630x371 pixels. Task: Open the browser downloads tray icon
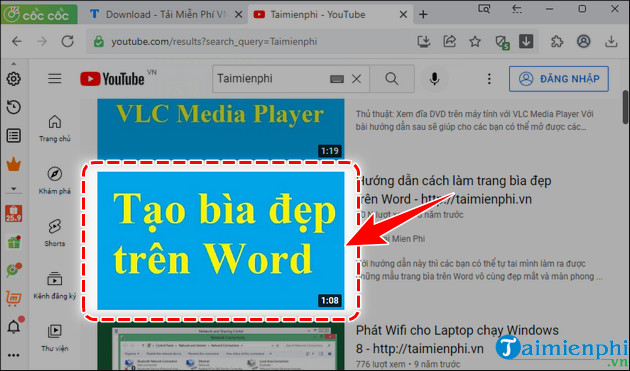pyautogui.click(x=611, y=41)
